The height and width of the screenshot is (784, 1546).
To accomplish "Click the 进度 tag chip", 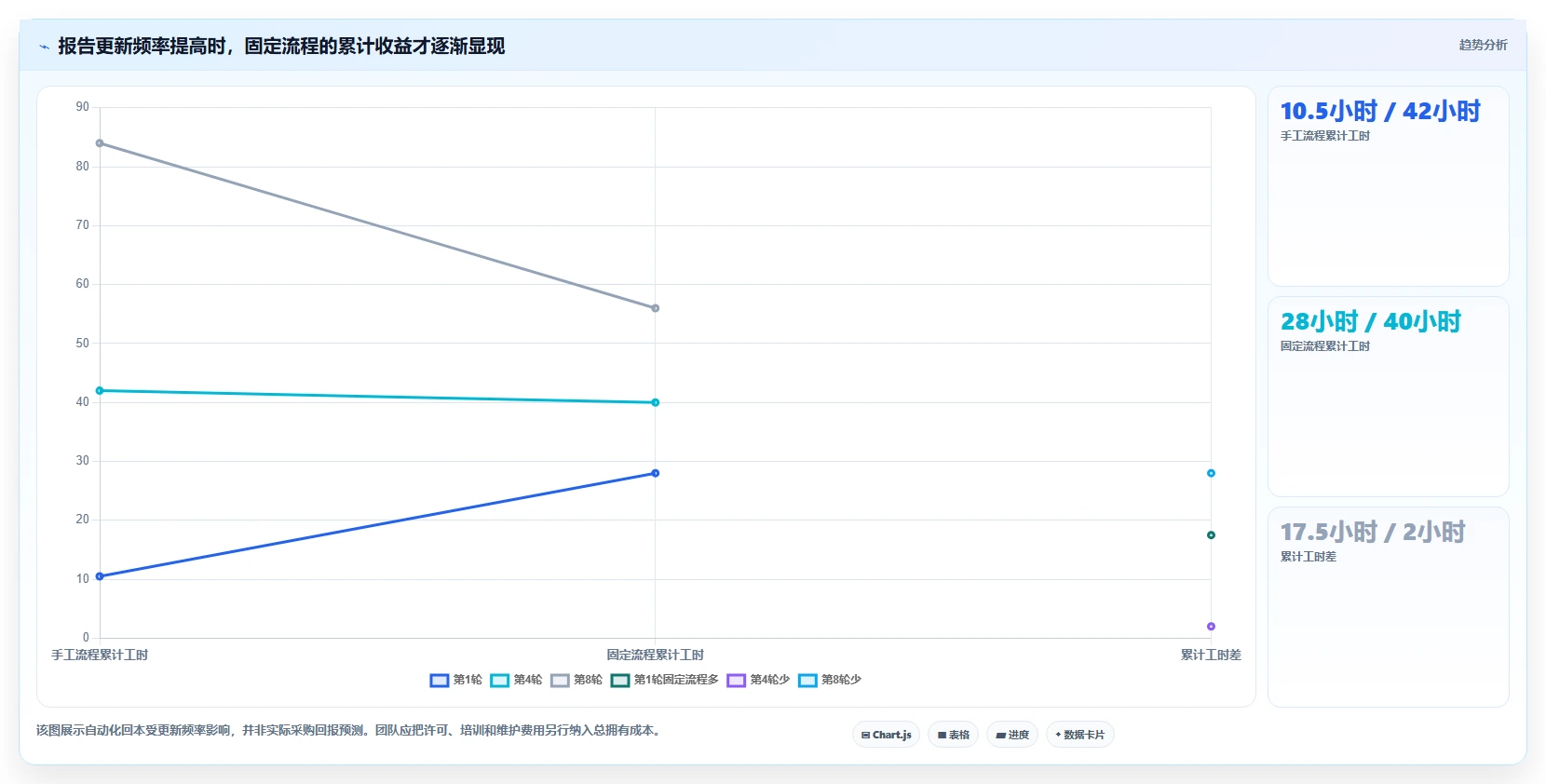I will pyautogui.click(x=1012, y=735).
